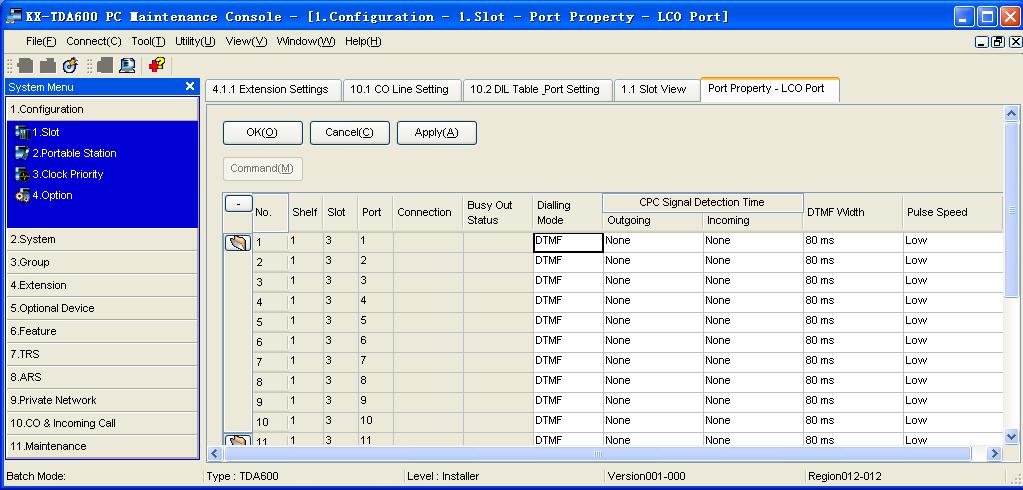Switch to 4.1.1 Extension Settings tab
This screenshot has width=1023, height=490.
tap(273, 90)
